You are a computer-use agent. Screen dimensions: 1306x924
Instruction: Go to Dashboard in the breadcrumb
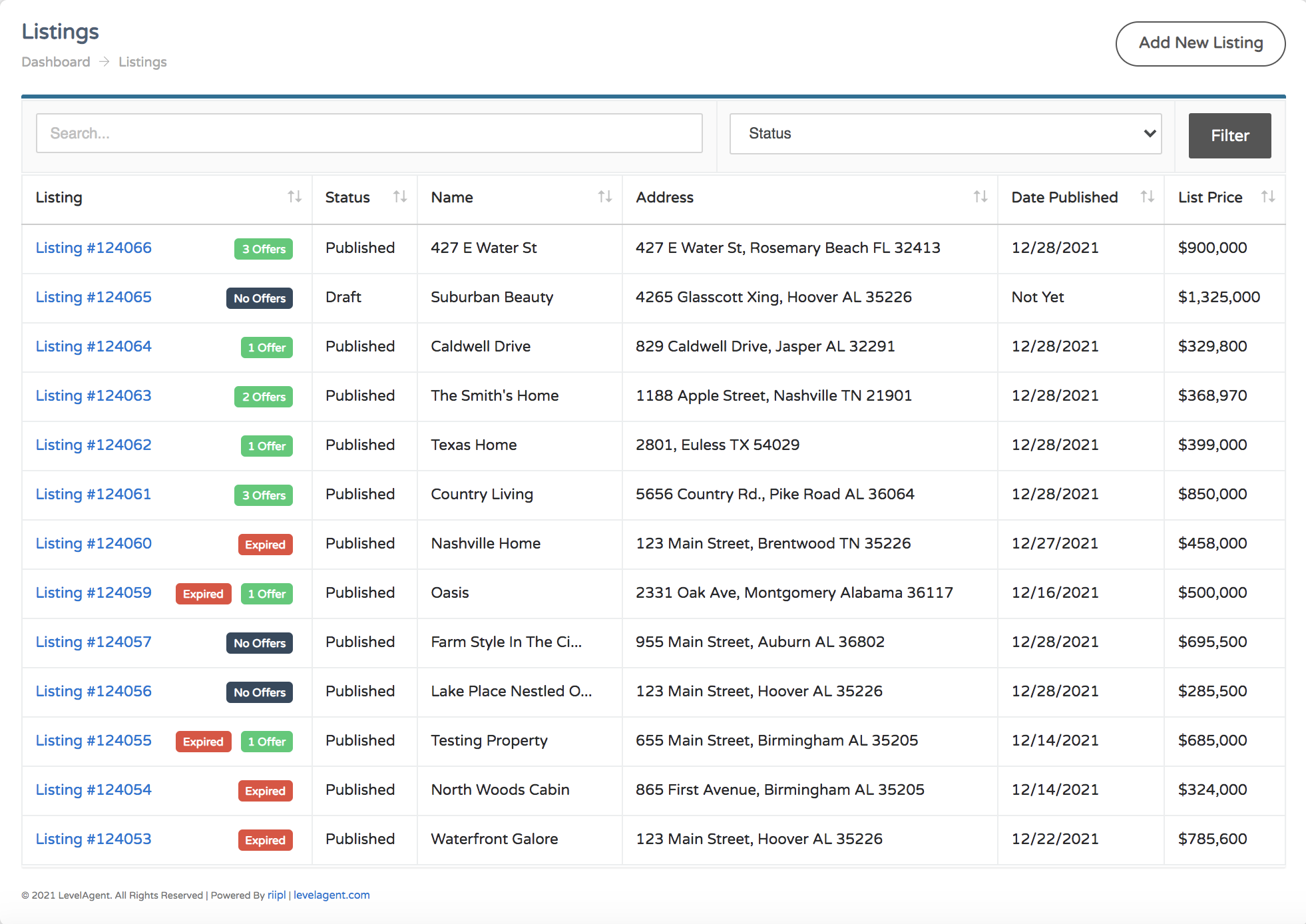click(x=56, y=62)
